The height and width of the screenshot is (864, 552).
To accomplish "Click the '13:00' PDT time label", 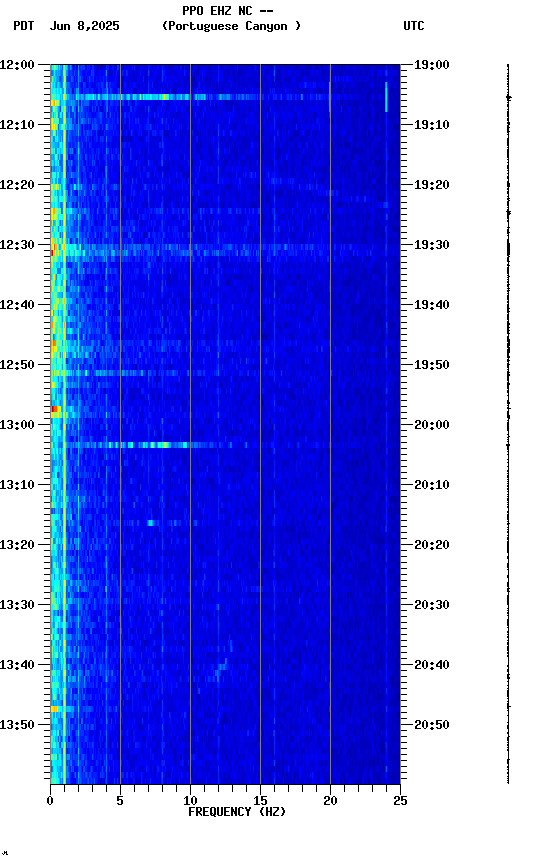I will tap(17, 425).
